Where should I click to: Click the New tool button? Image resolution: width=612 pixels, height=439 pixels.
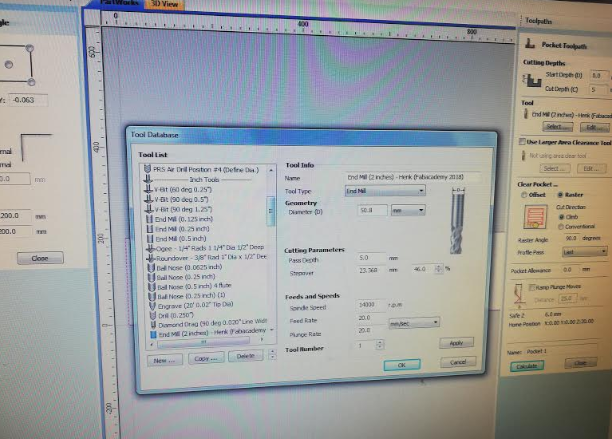(x=164, y=360)
